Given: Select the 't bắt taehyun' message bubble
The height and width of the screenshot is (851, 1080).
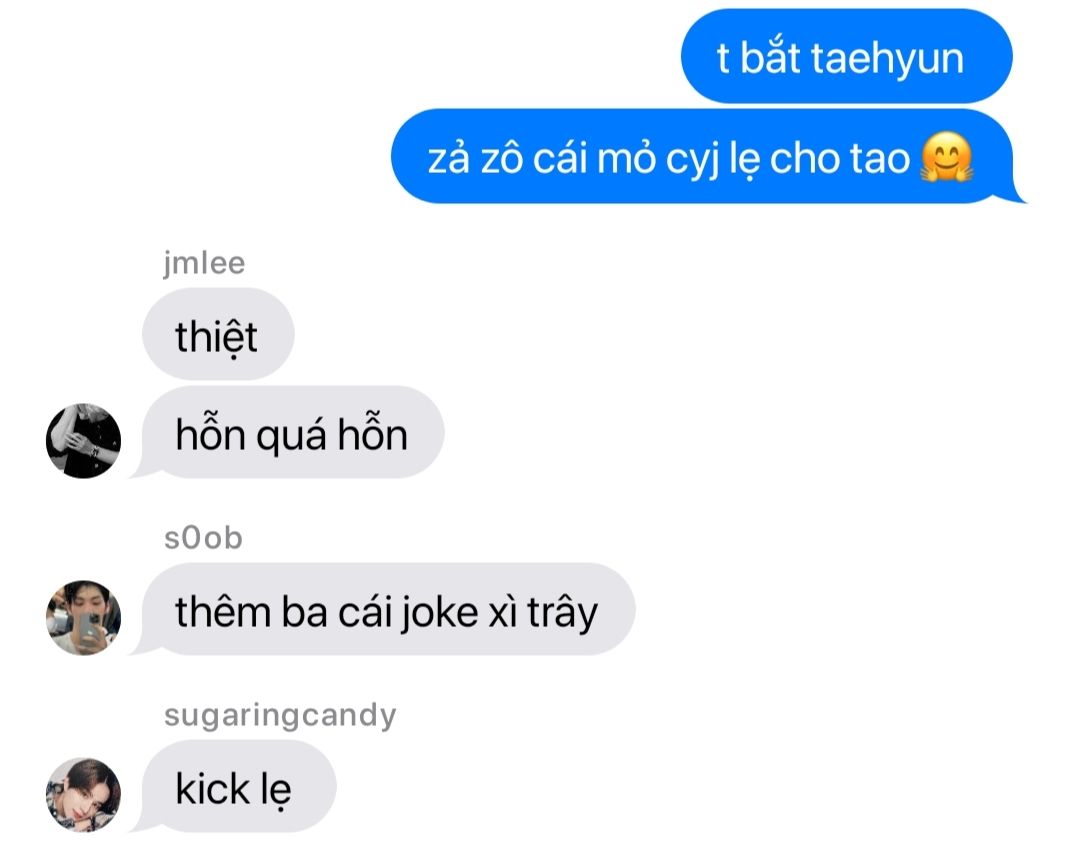Looking at the screenshot, I should point(847,56).
